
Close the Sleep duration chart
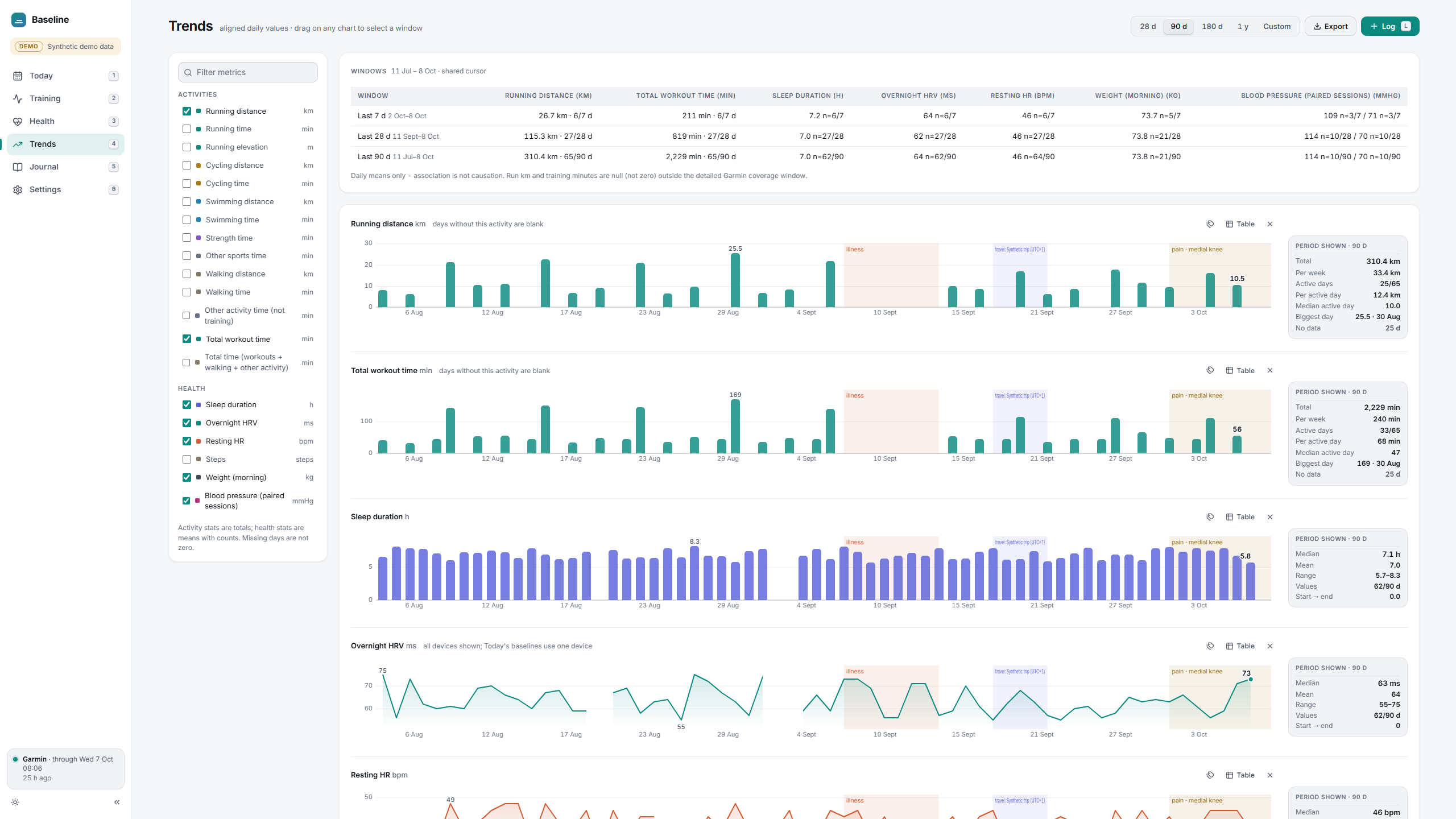[x=1270, y=517]
